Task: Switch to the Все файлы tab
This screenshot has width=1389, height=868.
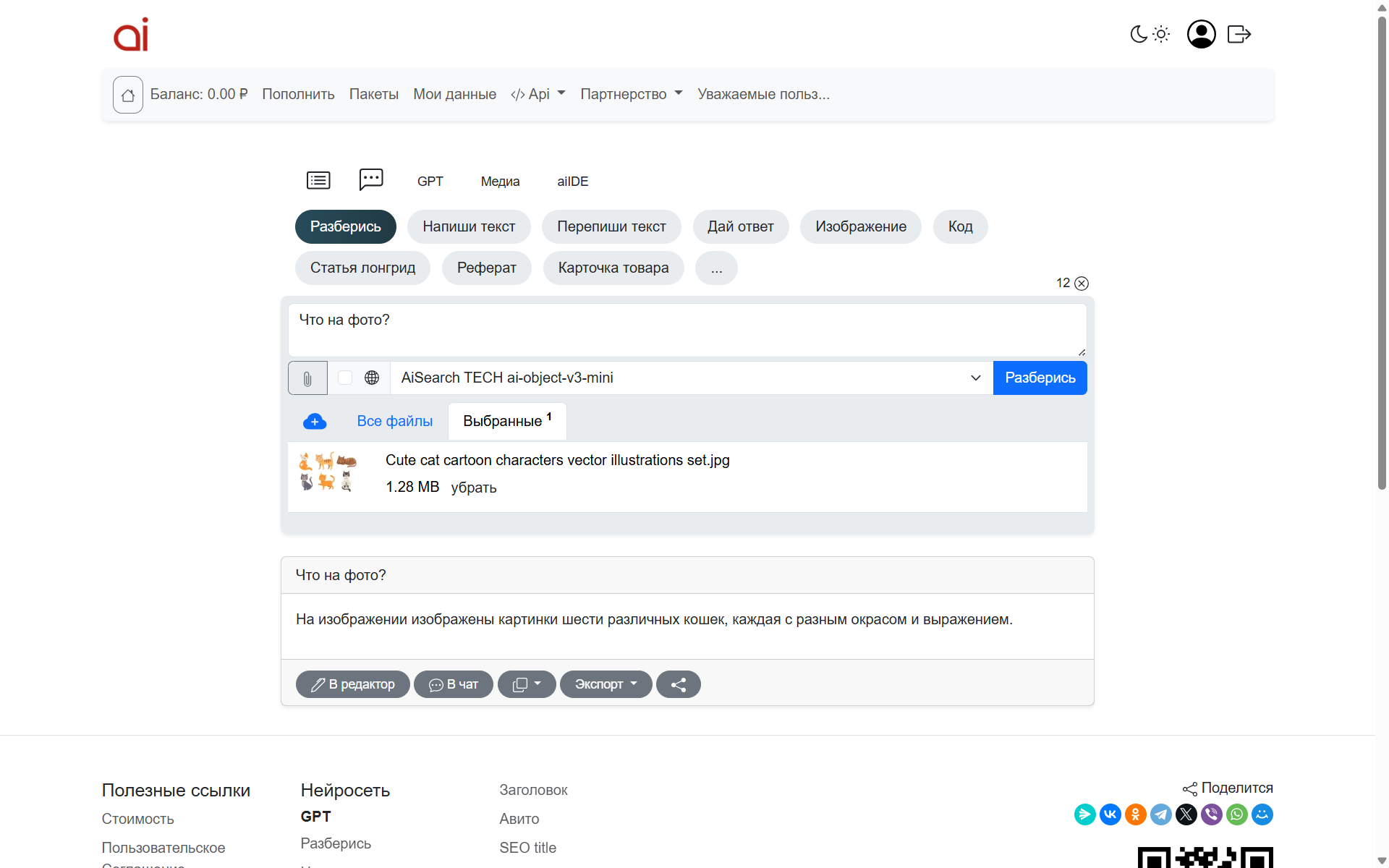Action: (x=394, y=421)
